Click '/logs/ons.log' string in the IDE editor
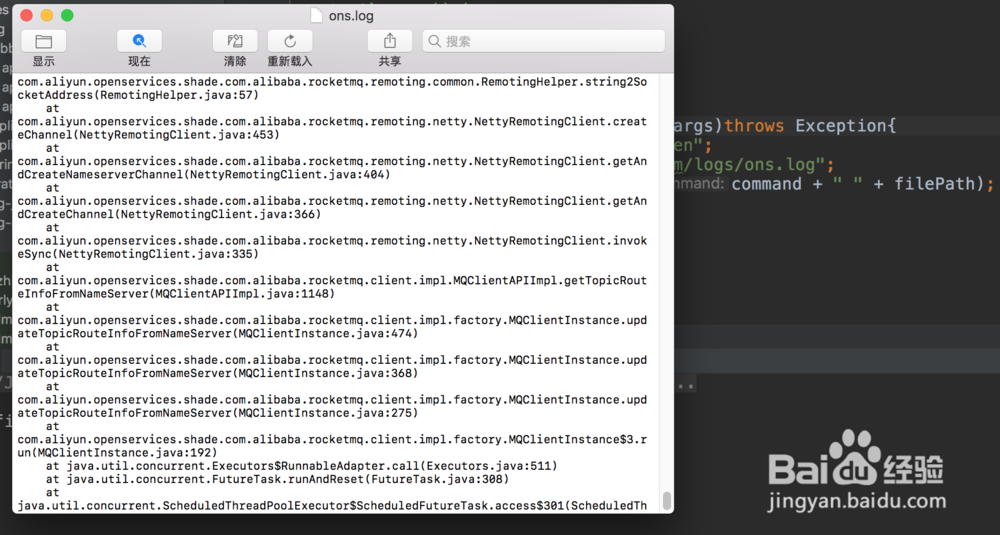The image size is (1000, 535). click(754, 165)
